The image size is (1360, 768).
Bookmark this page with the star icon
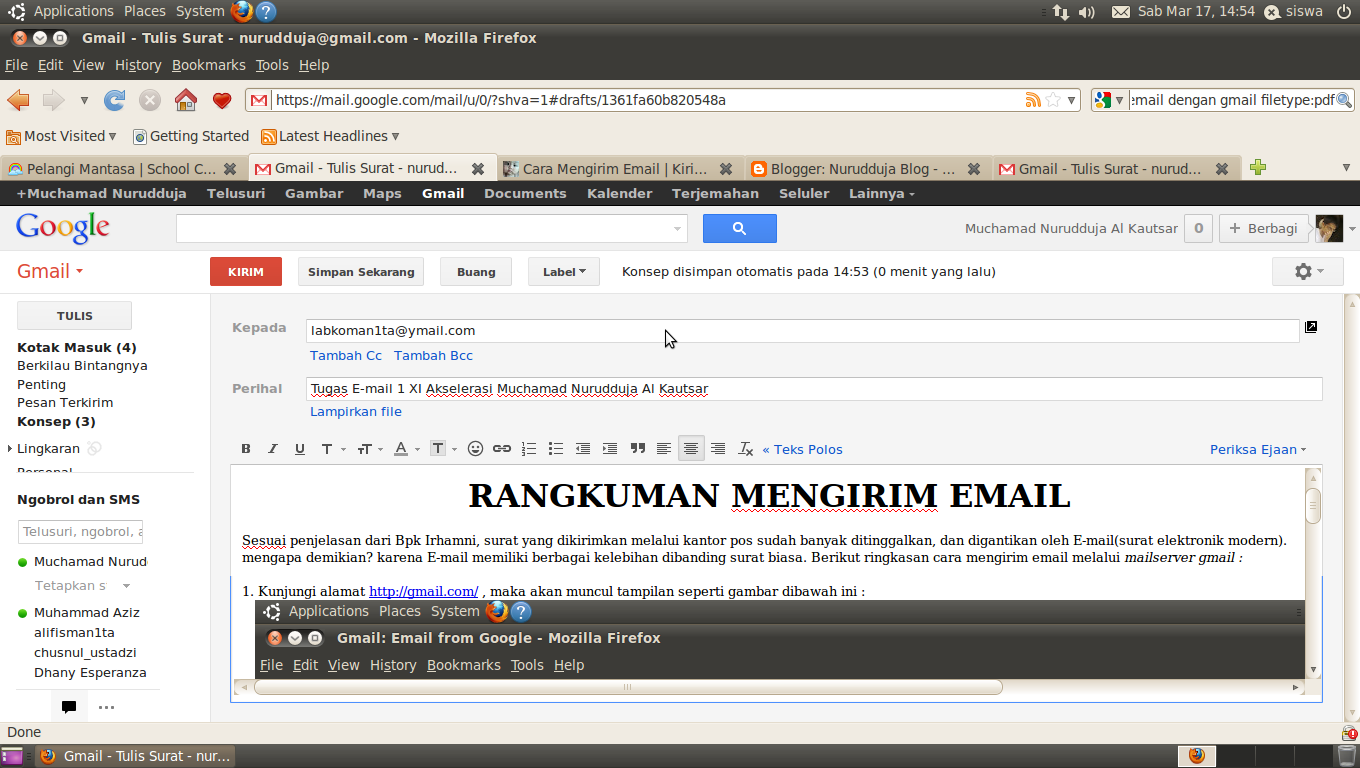tap(1053, 100)
